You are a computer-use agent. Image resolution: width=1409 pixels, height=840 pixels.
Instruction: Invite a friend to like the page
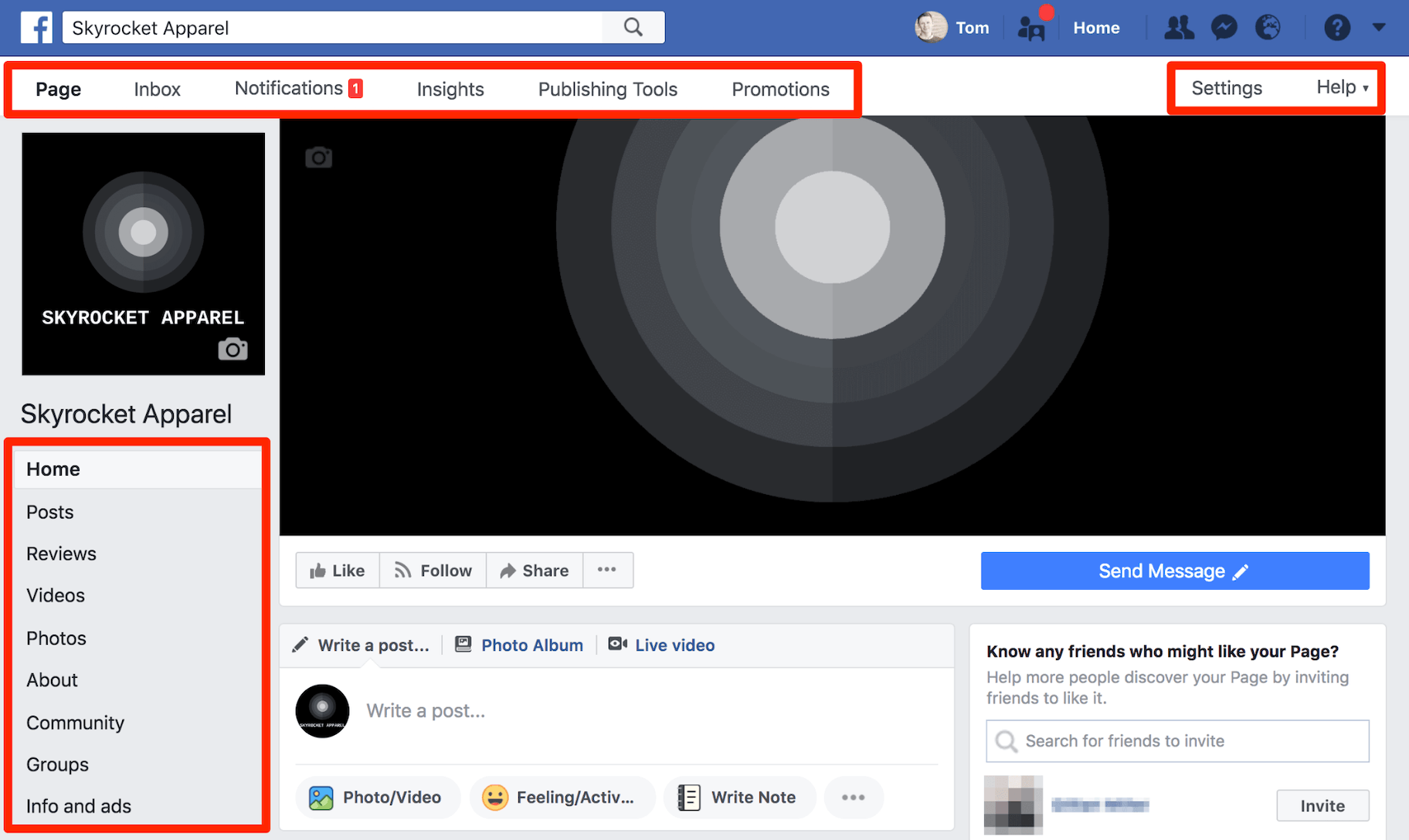(1322, 805)
